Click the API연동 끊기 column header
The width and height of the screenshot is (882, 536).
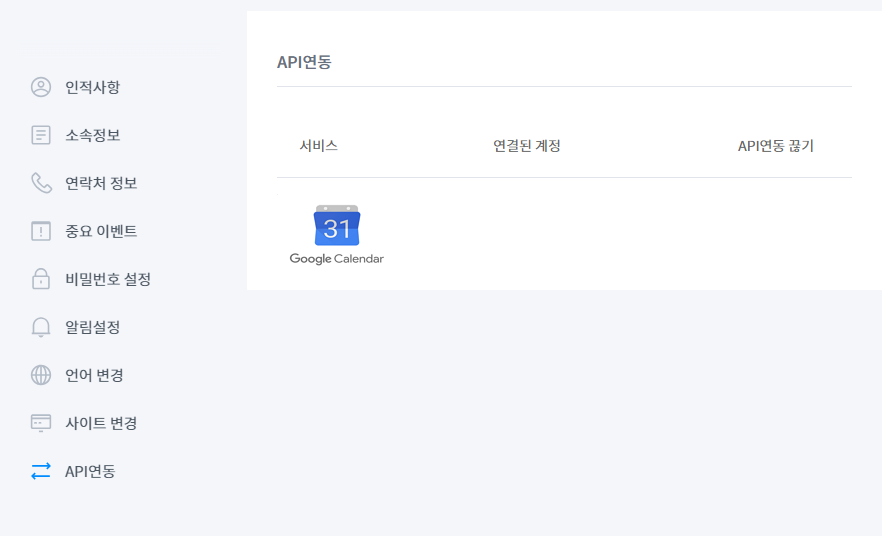[x=776, y=146]
